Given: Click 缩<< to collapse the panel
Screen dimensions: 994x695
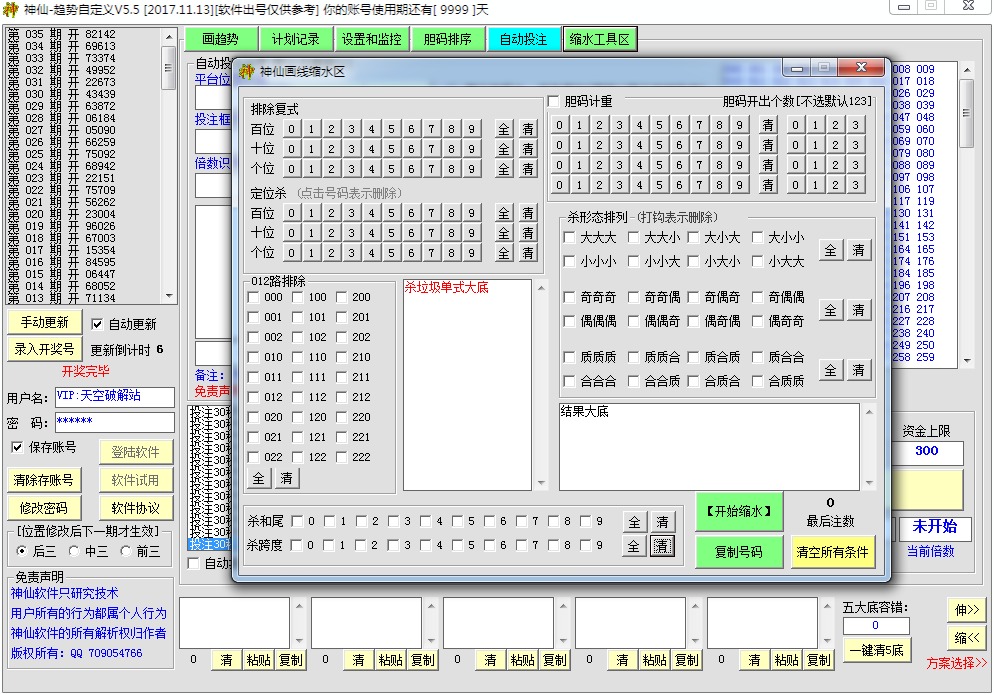Looking at the screenshot, I should click(967, 637).
